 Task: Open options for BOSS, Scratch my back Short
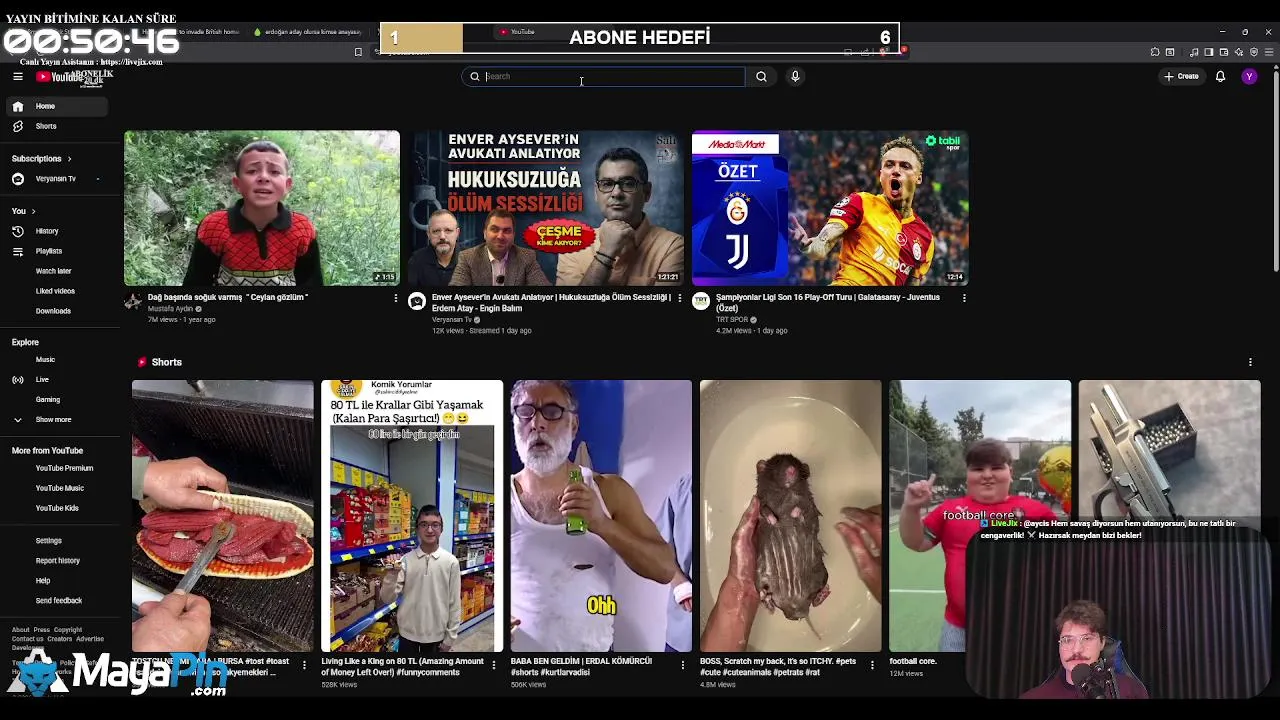pyautogui.click(x=872, y=664)
